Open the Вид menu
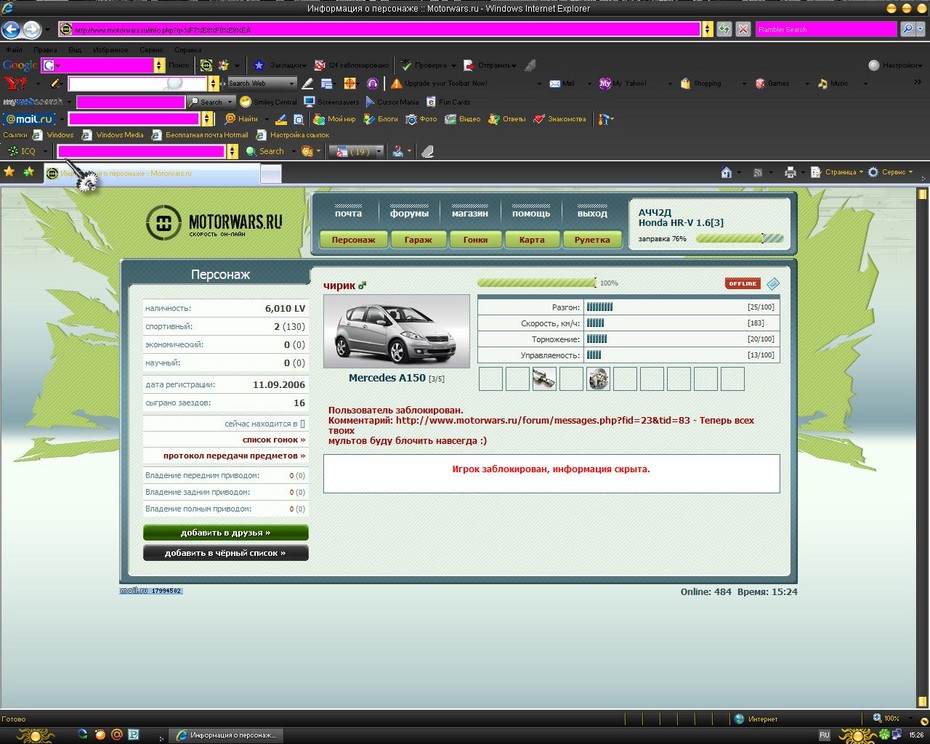The height and width of the screenshot is (744, 930). [75, 50]
